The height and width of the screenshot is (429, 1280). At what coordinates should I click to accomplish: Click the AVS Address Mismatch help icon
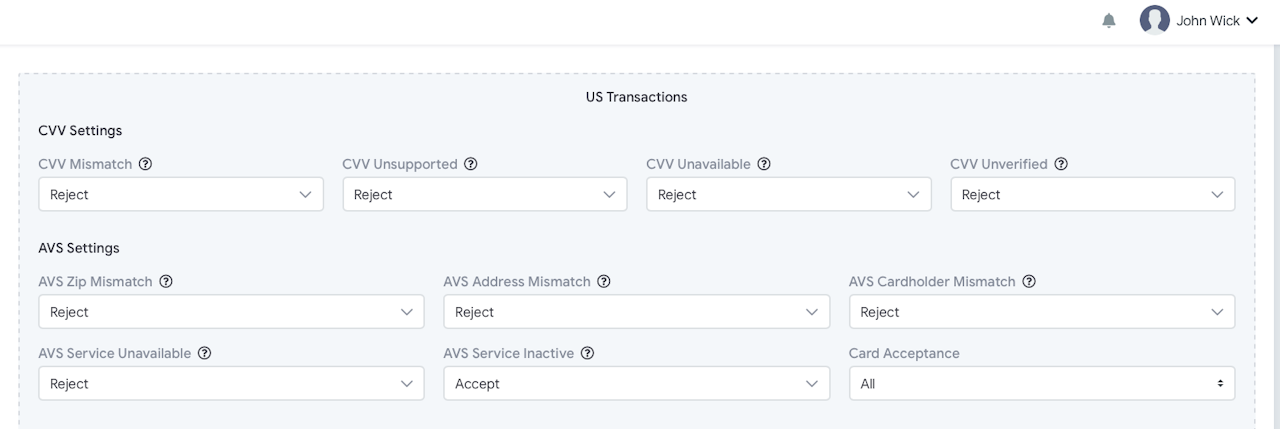604,282
